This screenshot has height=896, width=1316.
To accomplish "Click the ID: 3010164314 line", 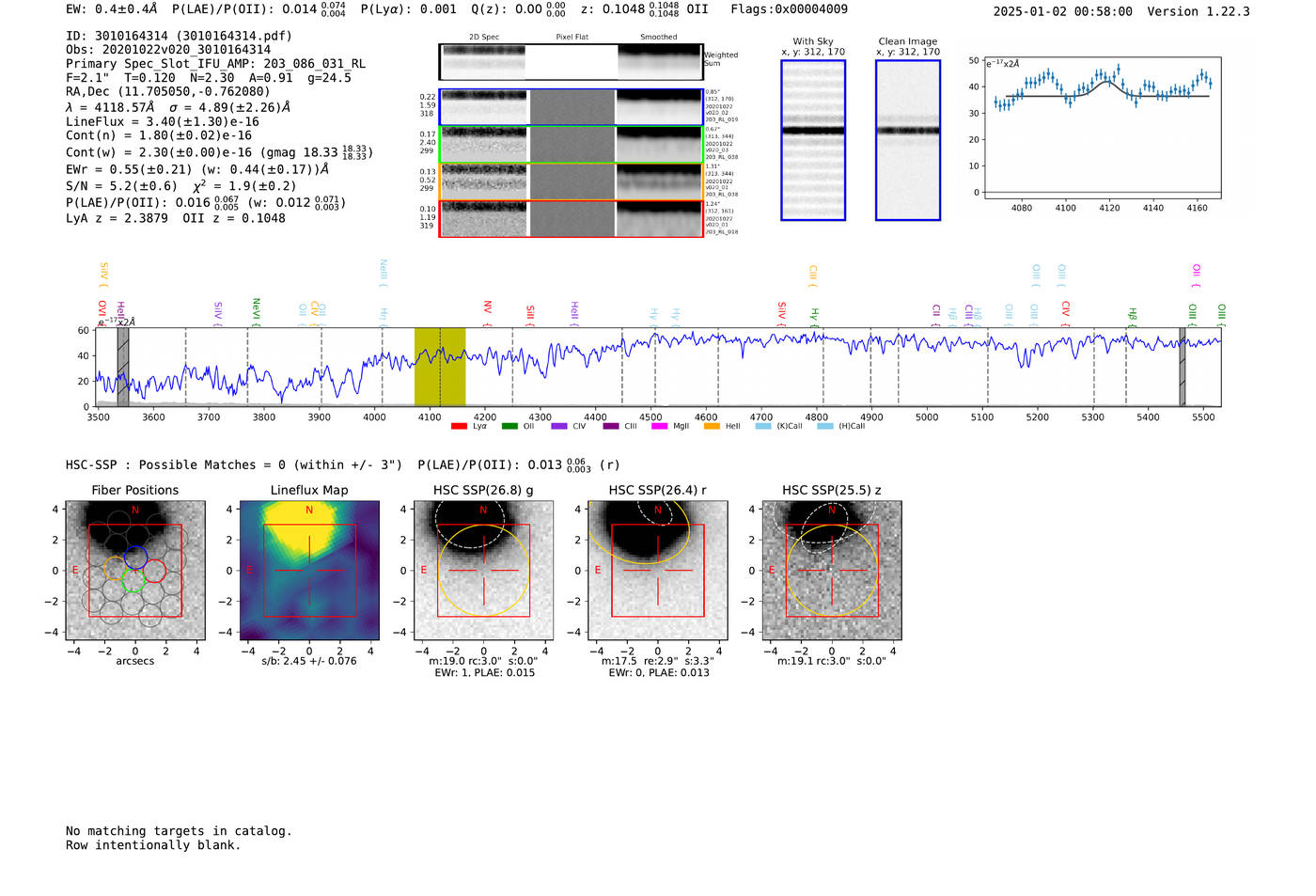I will pos(179,36).
